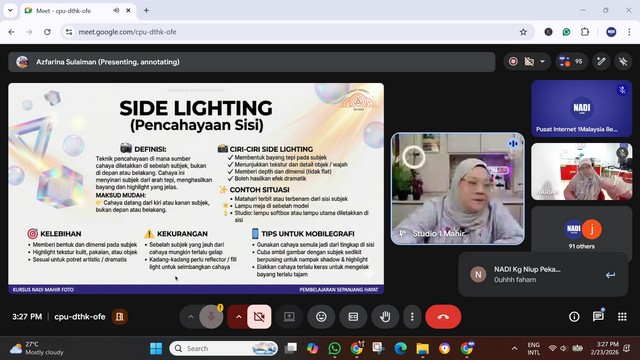Click the red Leave call button

443,317
